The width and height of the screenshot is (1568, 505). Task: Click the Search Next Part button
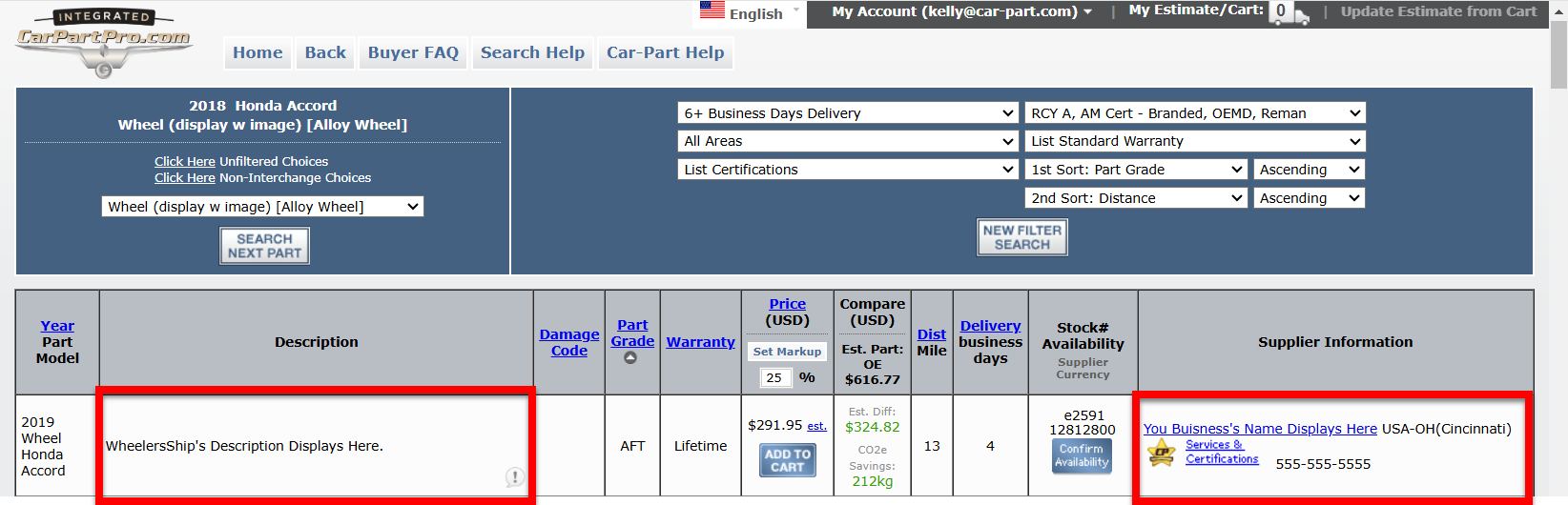(264, 246)
